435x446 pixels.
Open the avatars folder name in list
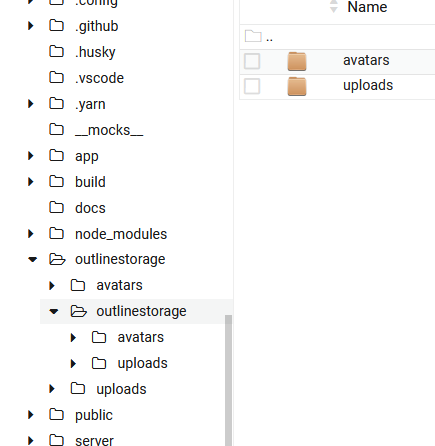366,60
